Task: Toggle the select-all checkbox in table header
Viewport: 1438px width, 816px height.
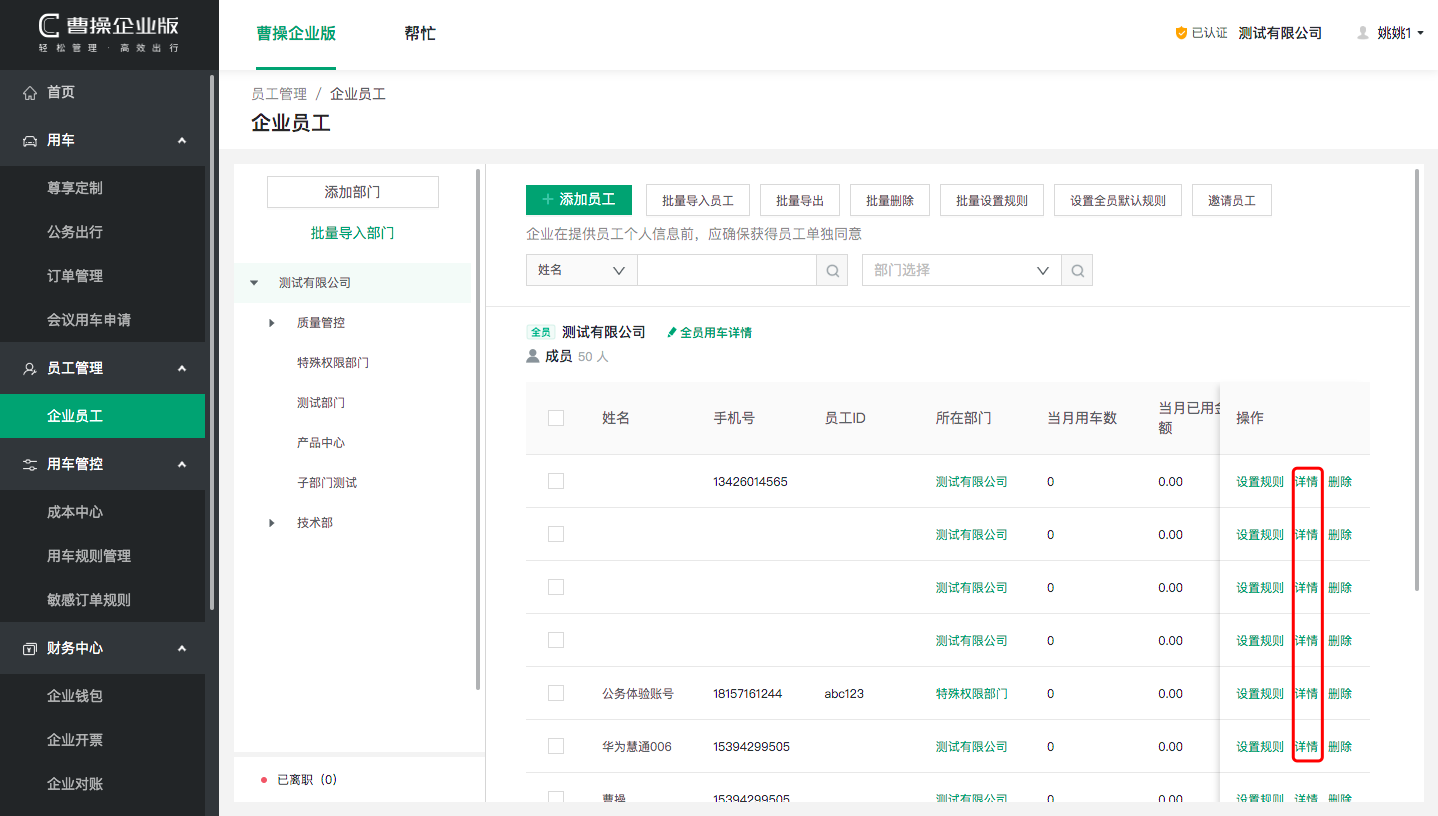Action: click(556, 418)
